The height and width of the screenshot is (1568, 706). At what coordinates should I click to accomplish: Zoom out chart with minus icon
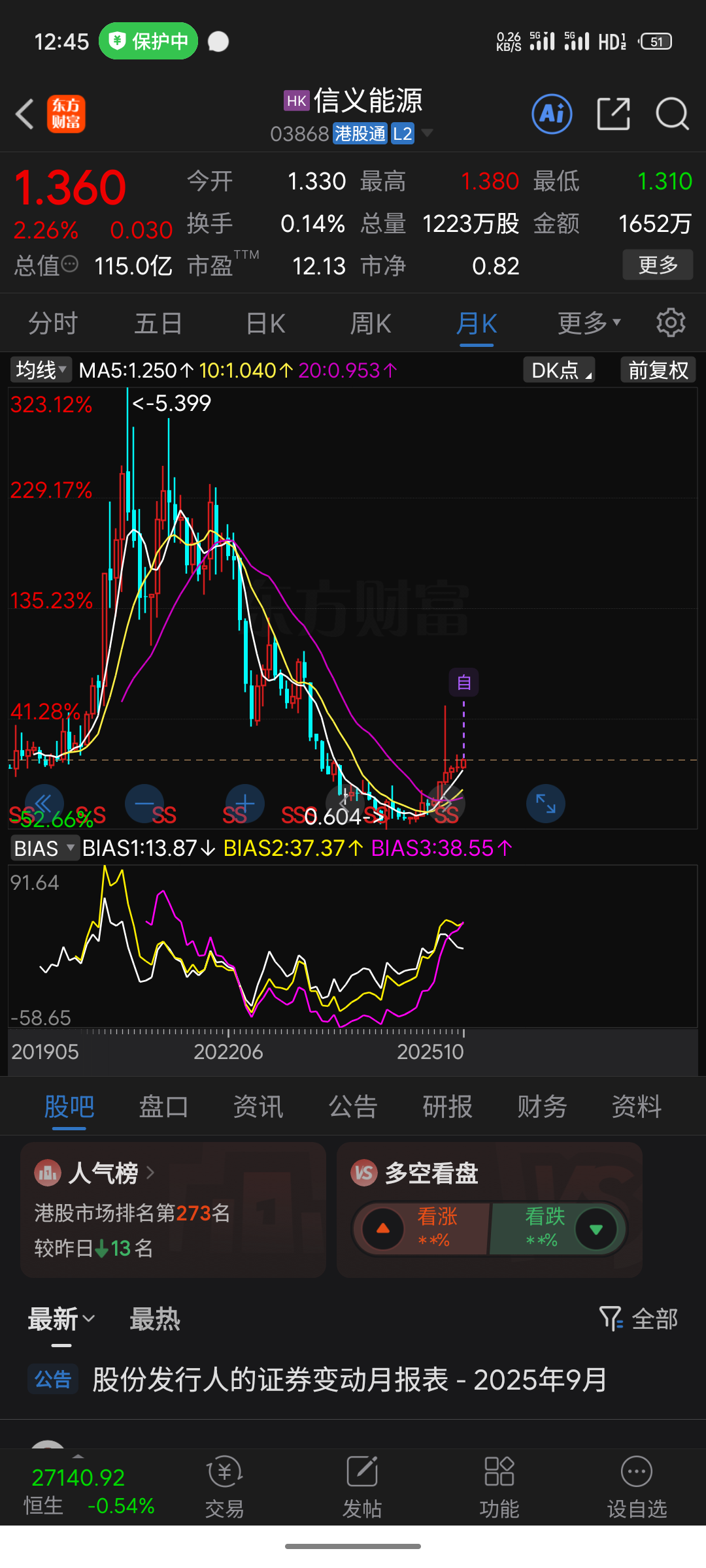click(144, 804)
